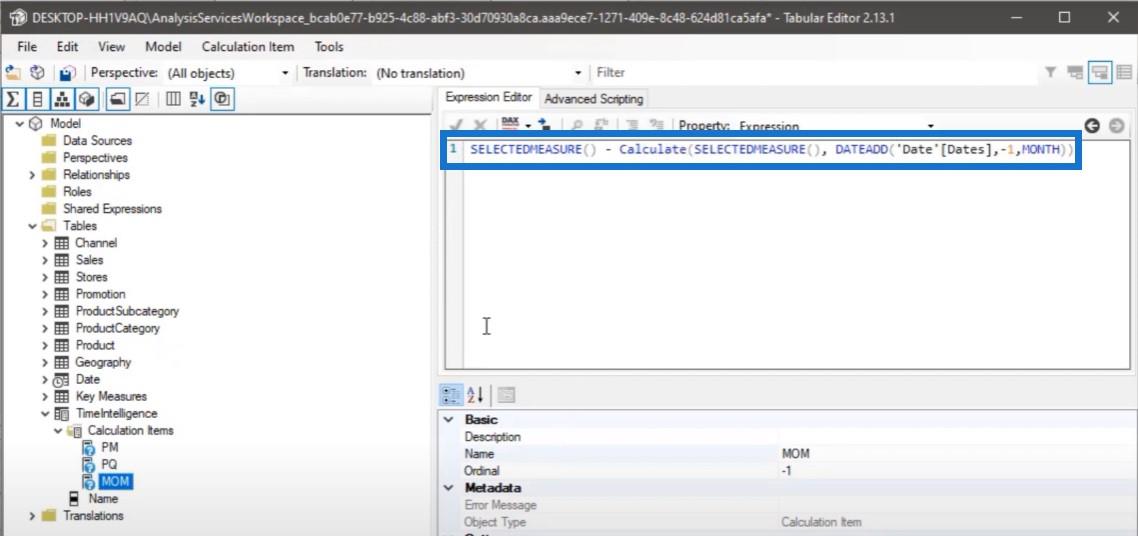Click the Filter input field
Image resolution: width=1138 pixels, height=536 pixels.
[x=816, y=73]
